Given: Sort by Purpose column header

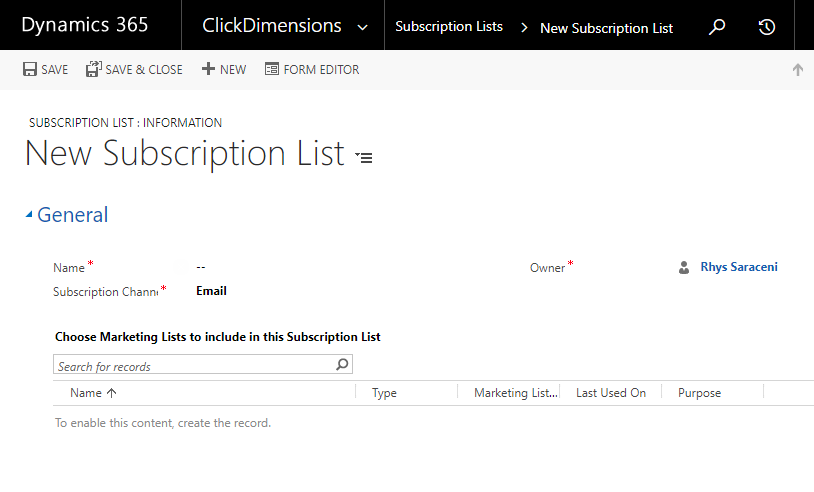Looking at the screenshot, I should tap(699, 393).
